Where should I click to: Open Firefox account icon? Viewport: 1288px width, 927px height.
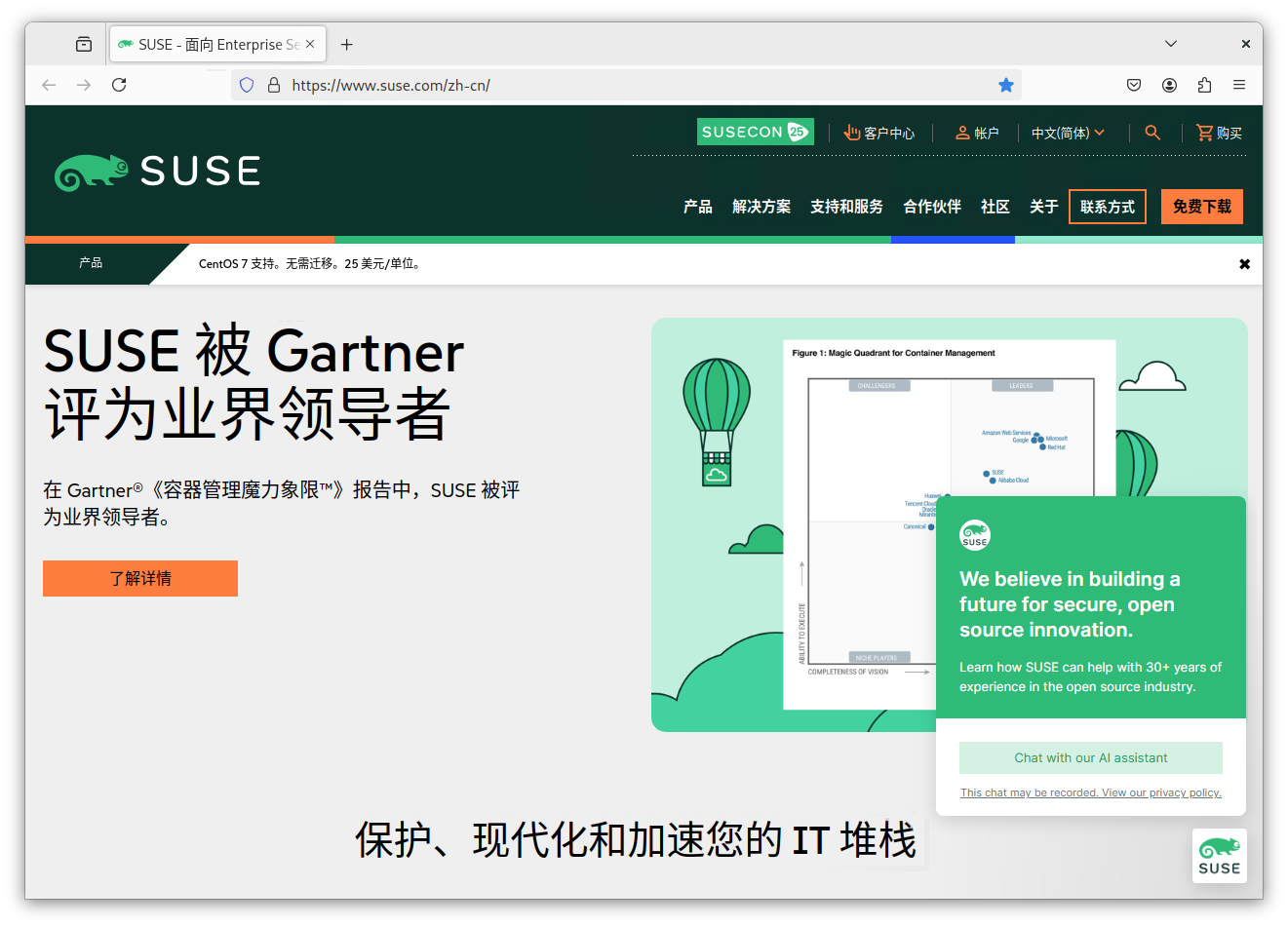(x=1169, y=85)
